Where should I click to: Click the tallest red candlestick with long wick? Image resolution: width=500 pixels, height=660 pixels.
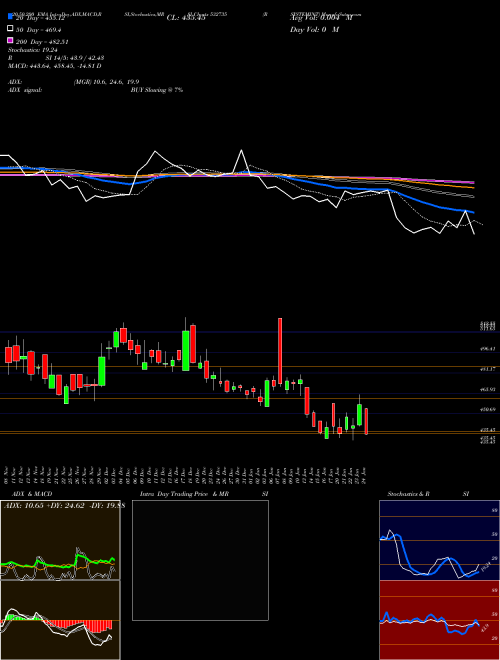pos(280,351)
